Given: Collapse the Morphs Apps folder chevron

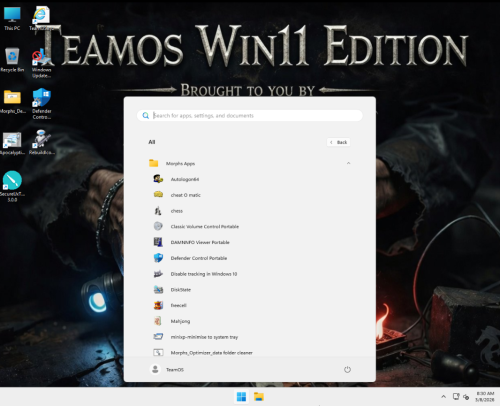Looking at the screenshot, I should pyautogui.click(x=348, y=163).
